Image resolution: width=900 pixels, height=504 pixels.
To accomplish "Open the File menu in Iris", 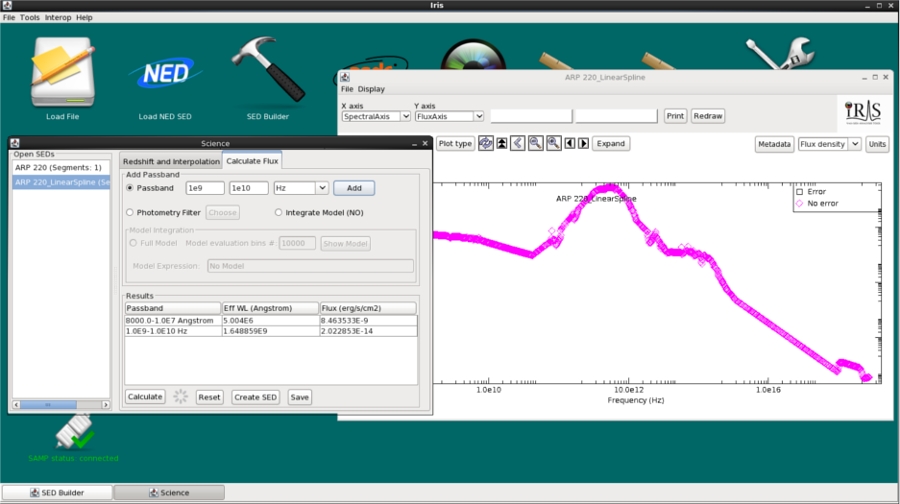I will click(x=9, y=17).
